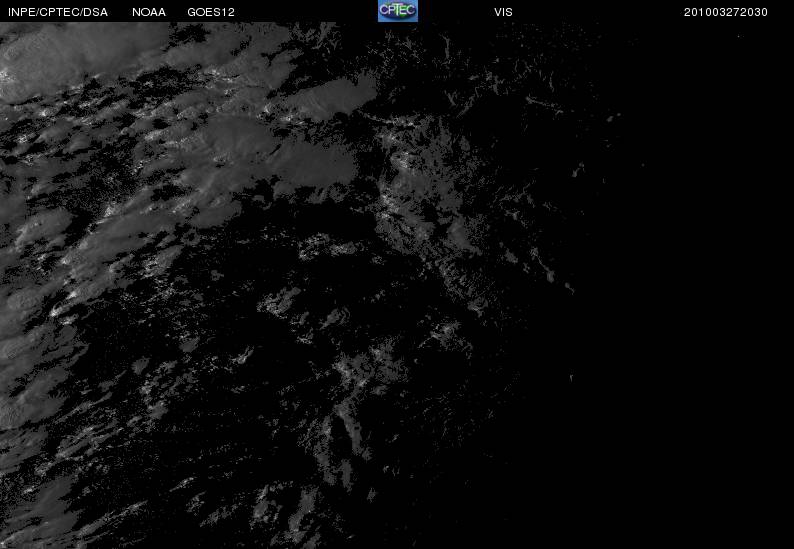This screenshot has width=794, height=549.
Task: Click the VIS channel label
Action: (503, 12)
